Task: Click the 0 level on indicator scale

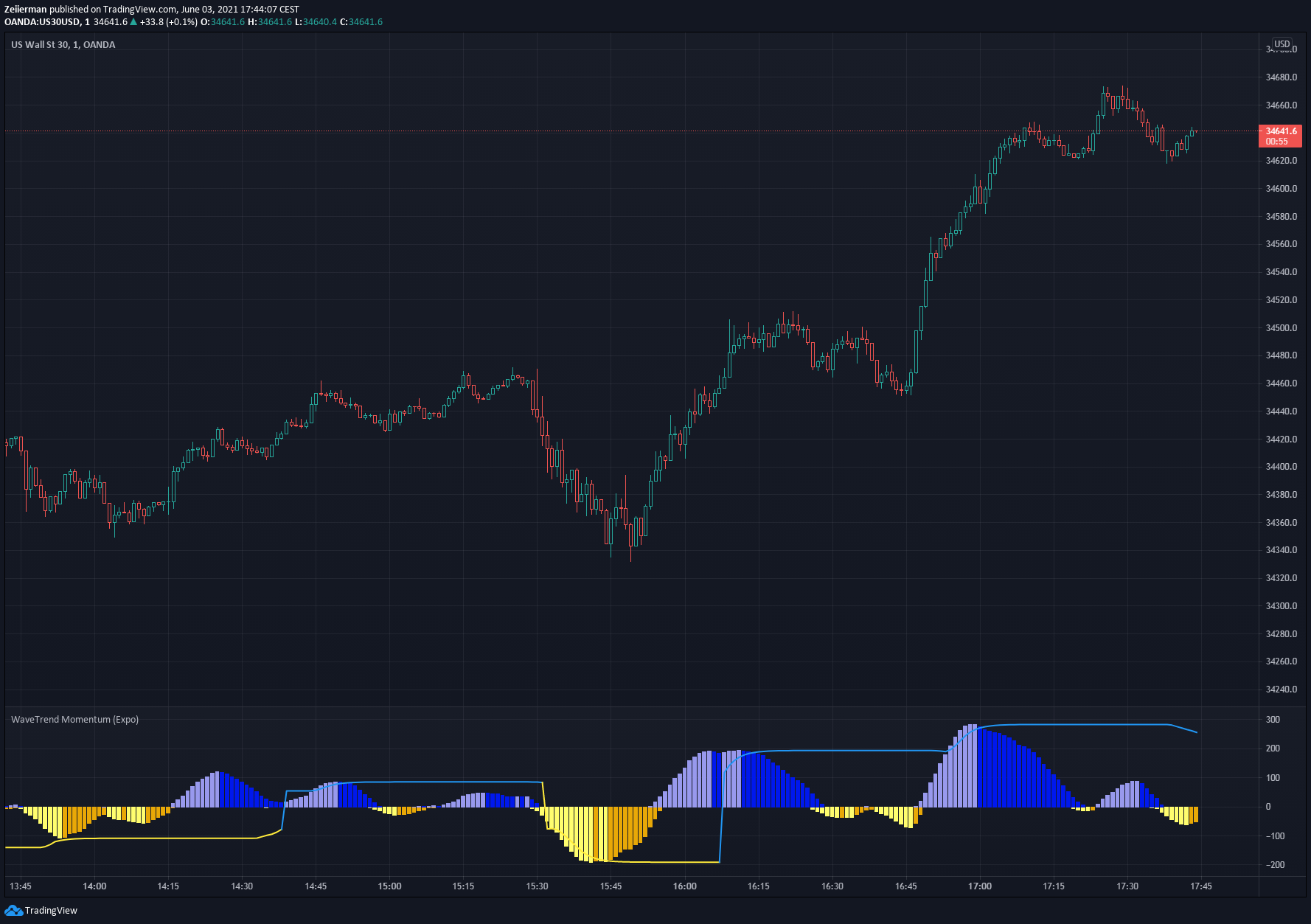Action: (x=1268, y=807)
